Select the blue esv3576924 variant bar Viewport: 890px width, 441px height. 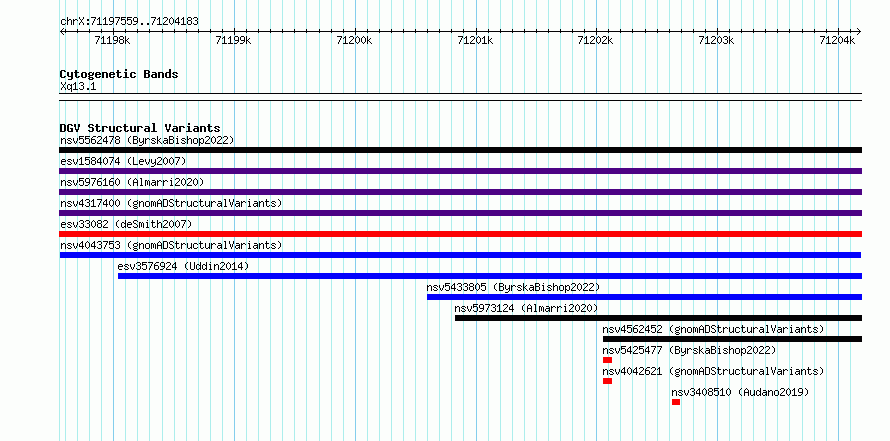point(490,276)
